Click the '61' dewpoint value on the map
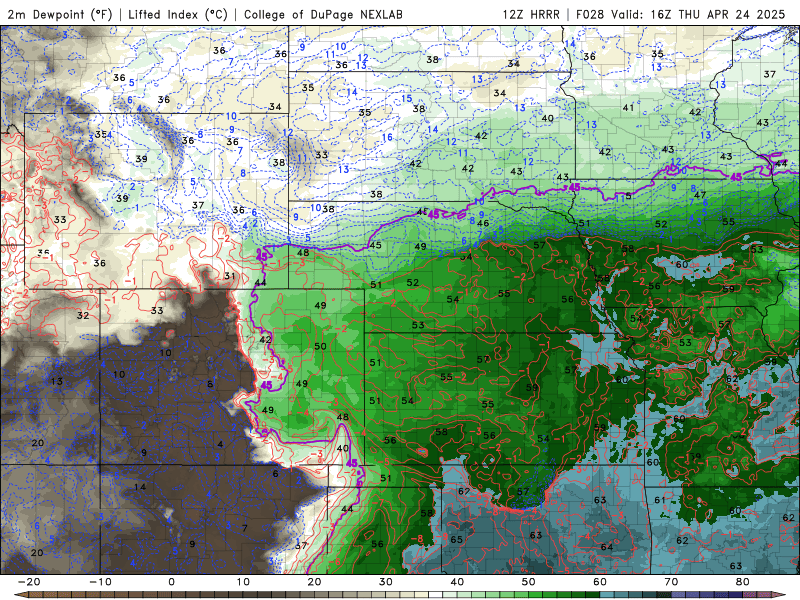The height and width of the screenshot is (600, 800). 660,500
